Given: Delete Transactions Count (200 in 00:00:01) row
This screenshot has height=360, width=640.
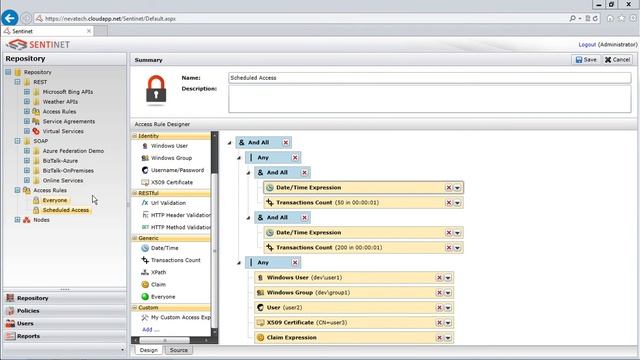Looking at the screenshot, I should click(449, 247).
